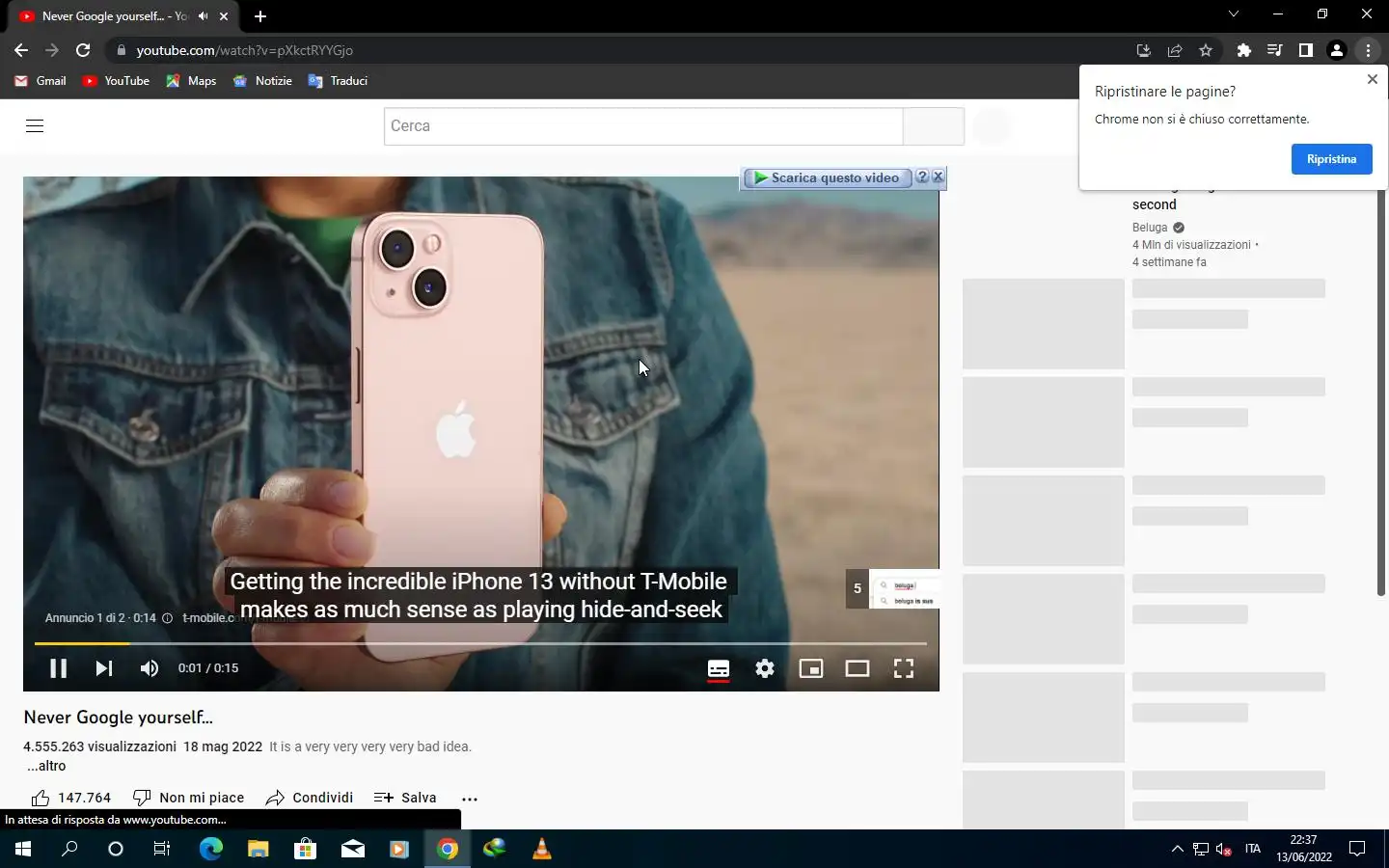Pause the video playback

(x=58, y=668)
